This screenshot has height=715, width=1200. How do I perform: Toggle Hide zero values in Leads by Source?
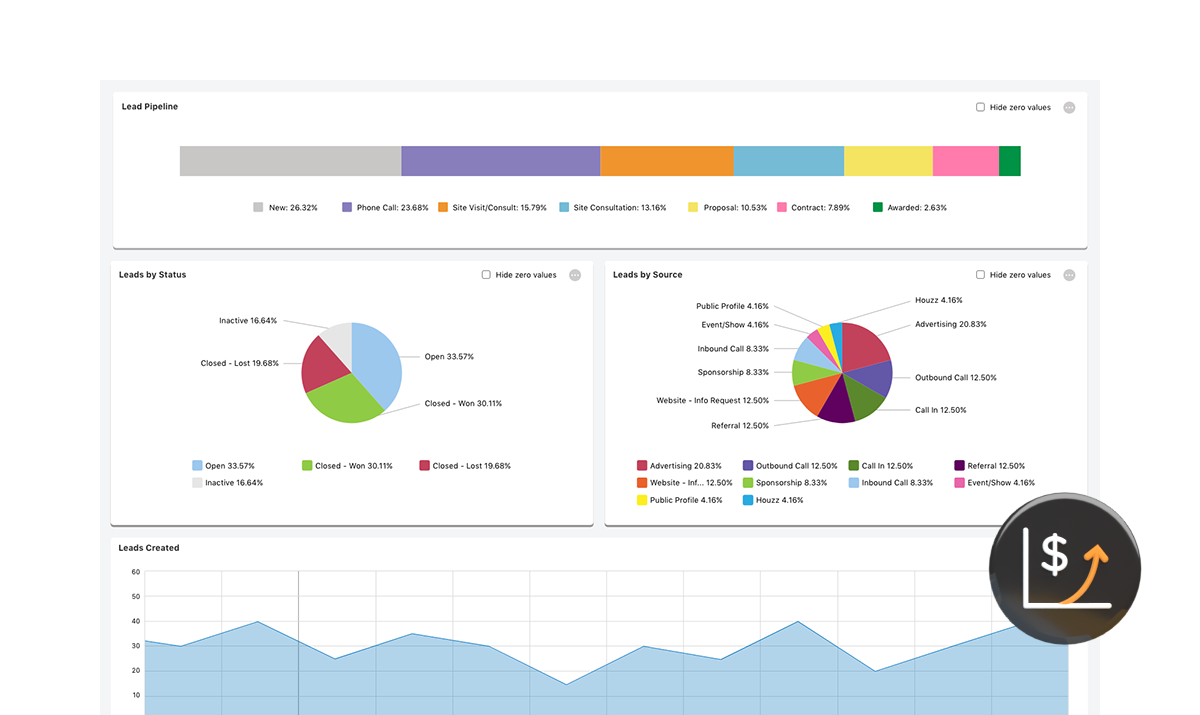[x=980, y=274]
